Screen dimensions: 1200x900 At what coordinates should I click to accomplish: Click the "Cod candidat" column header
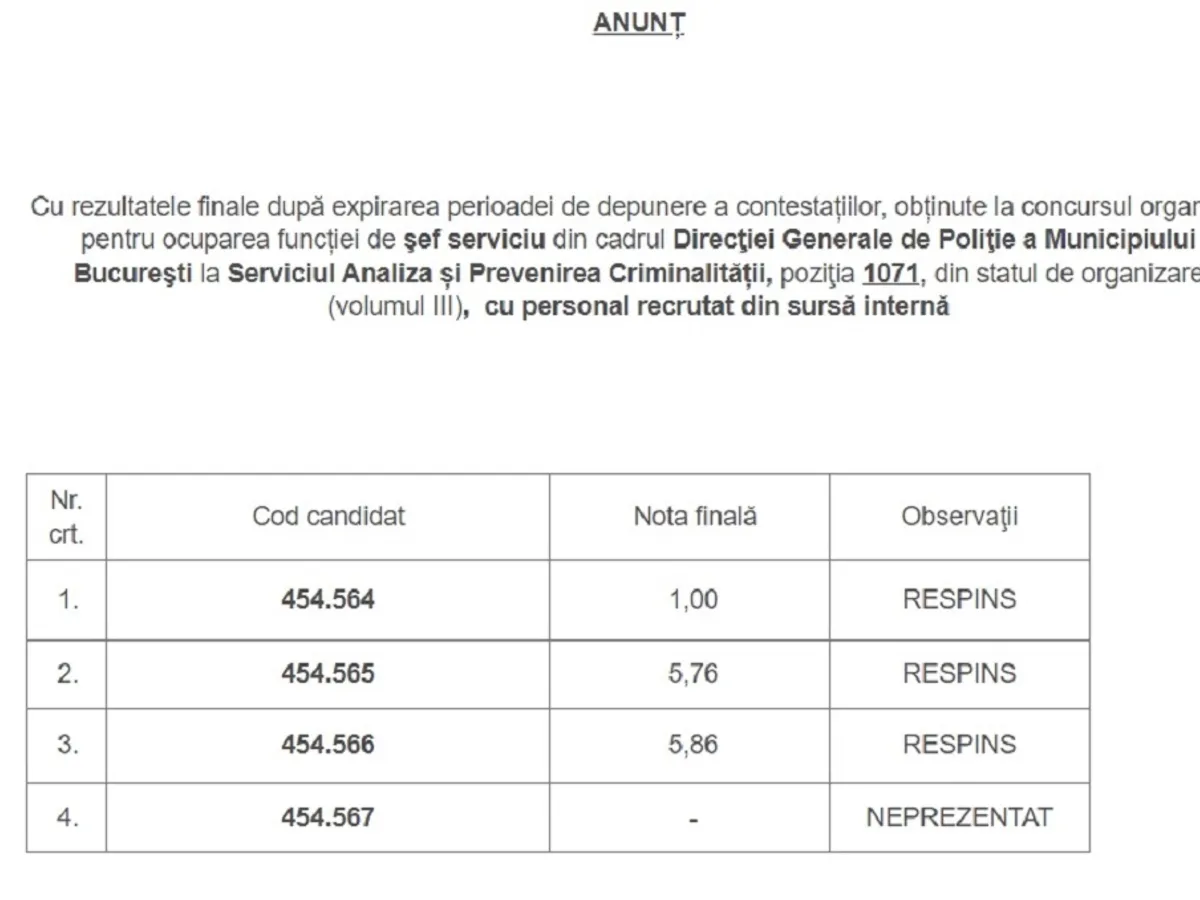tap(328, 516)
